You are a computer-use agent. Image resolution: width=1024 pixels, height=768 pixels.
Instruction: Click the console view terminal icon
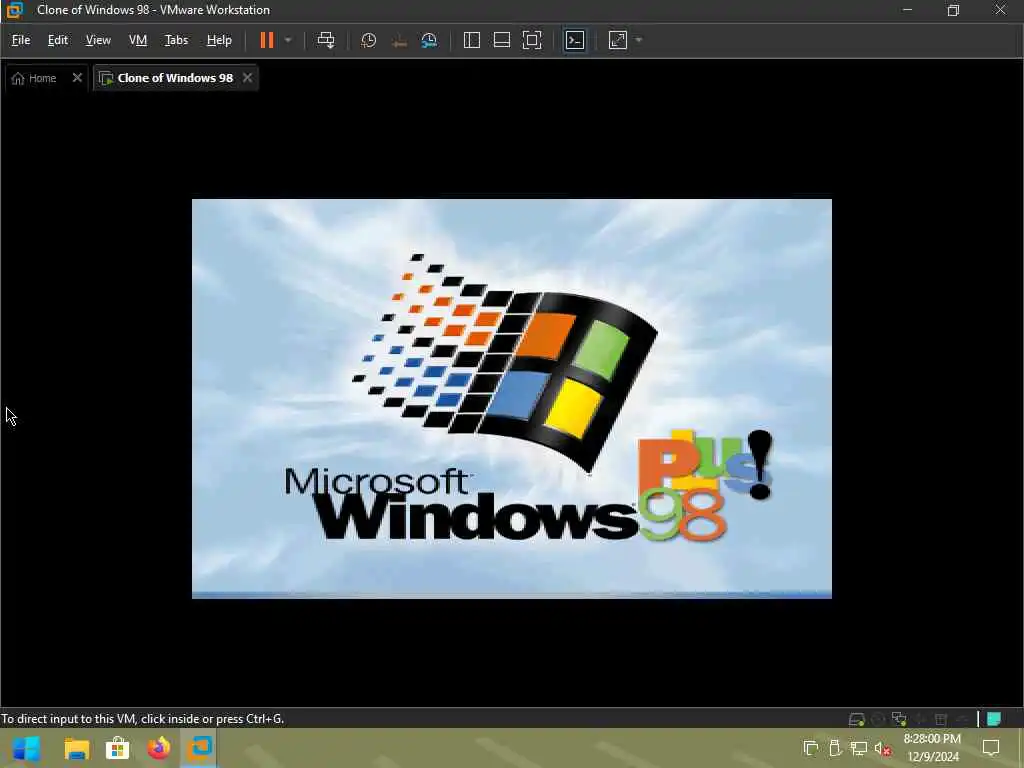pos(575,40)
